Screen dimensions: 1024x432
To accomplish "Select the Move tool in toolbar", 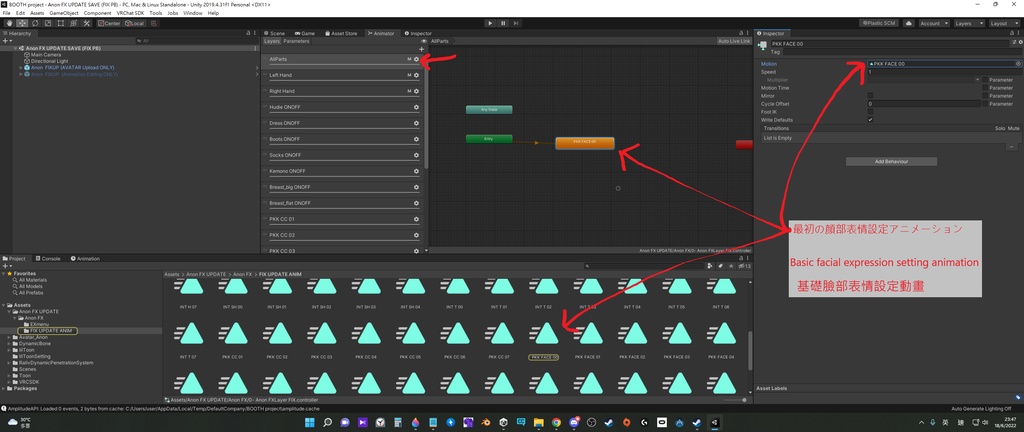I will pos(22,23).
